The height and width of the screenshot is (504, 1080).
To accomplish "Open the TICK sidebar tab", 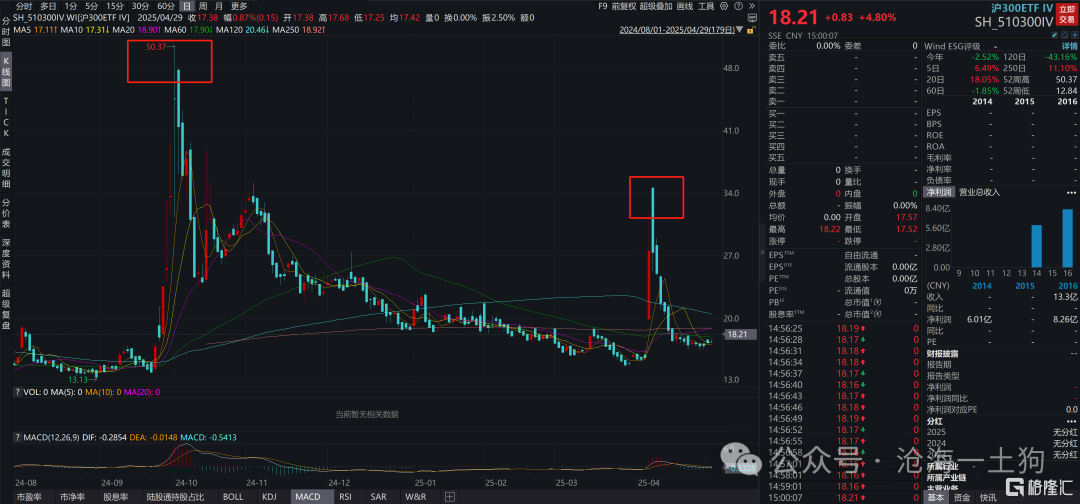I will pyautogui.click(x=6, y=116).
